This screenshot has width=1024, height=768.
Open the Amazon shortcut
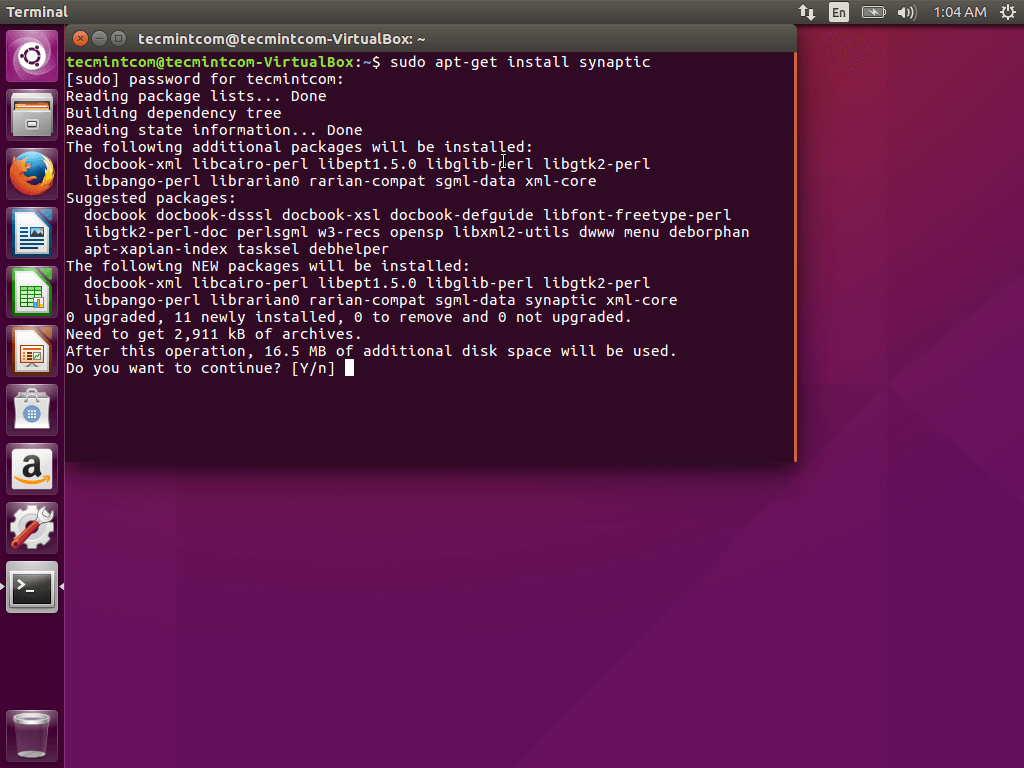click(30, 468)
